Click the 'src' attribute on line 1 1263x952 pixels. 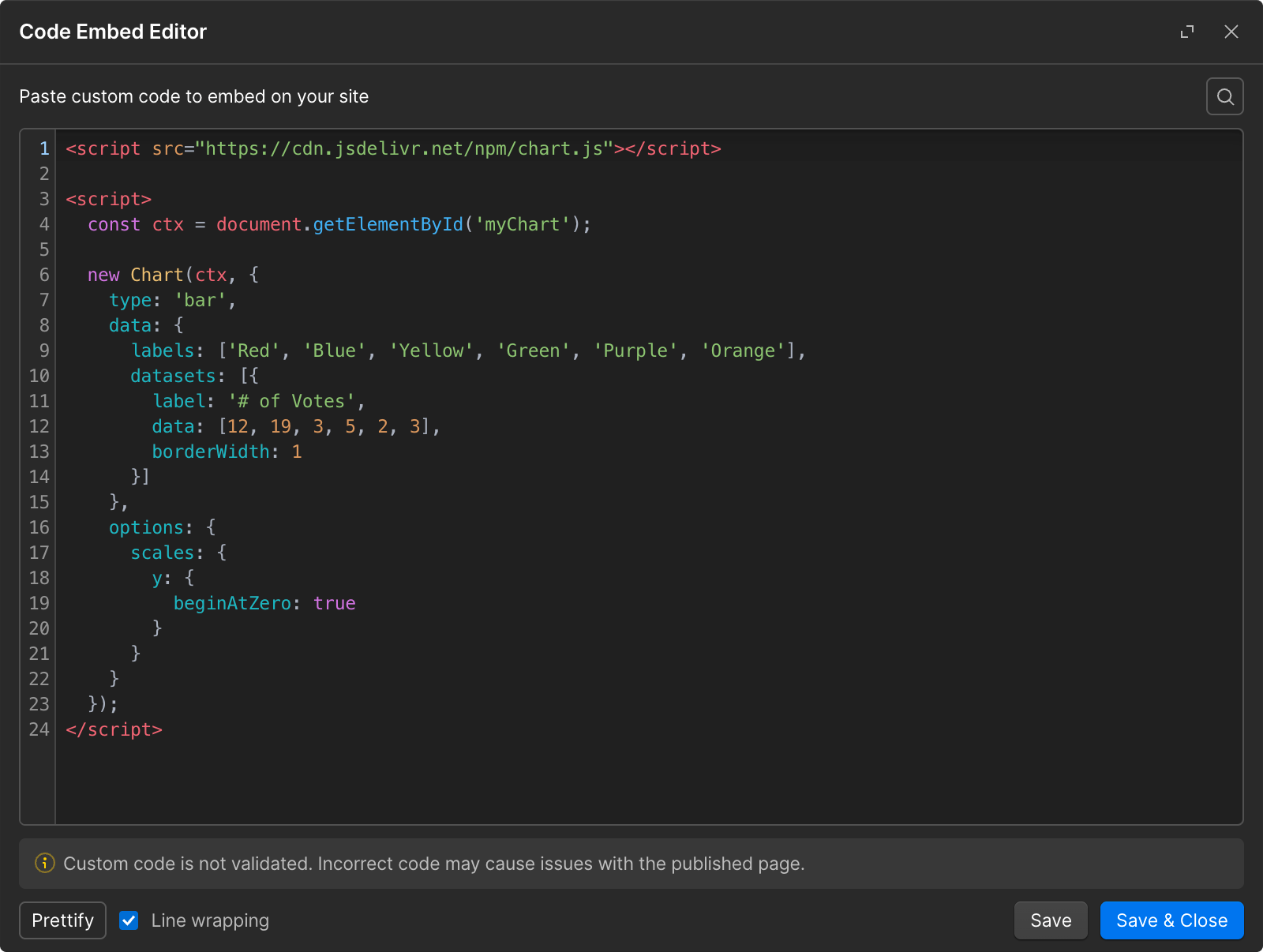click(x=168, y=148)
